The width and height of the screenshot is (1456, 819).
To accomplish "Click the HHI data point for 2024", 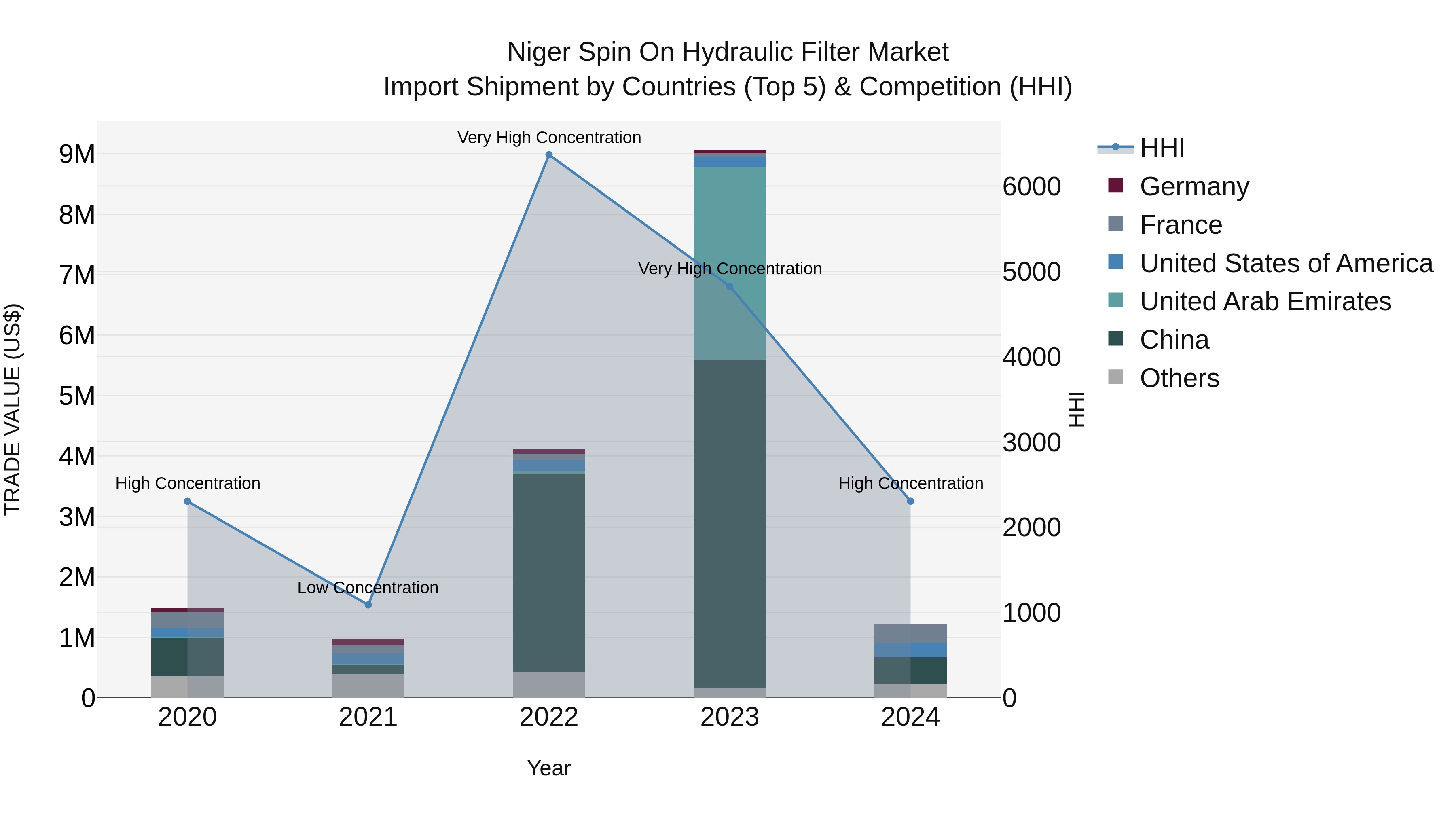I will pos(910,502).
